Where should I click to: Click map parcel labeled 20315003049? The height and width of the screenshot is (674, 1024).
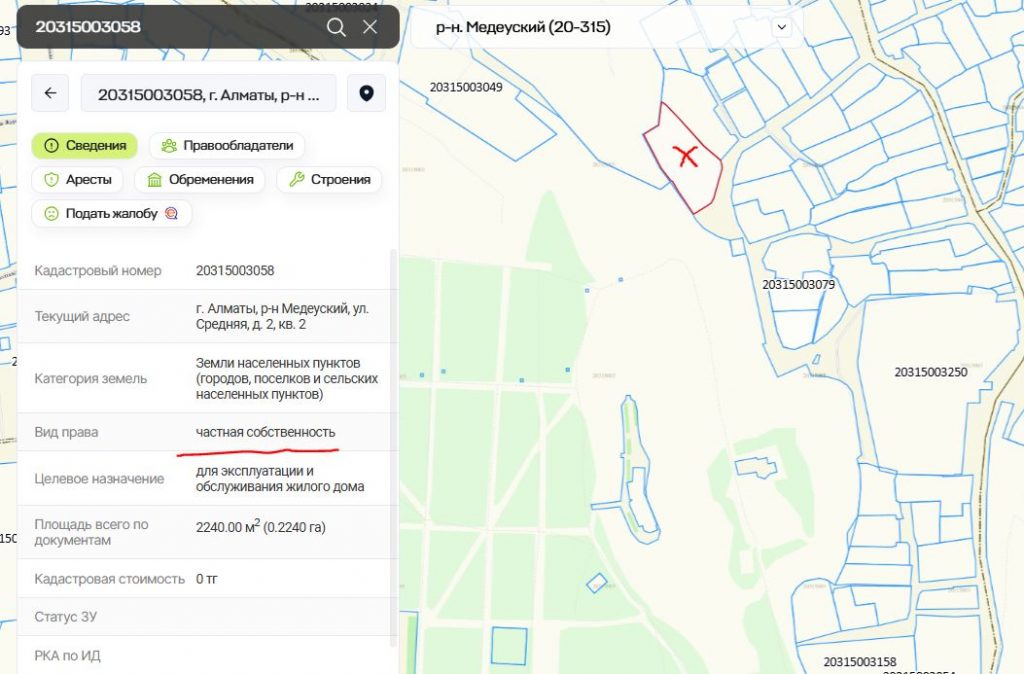tap(465, 87)
